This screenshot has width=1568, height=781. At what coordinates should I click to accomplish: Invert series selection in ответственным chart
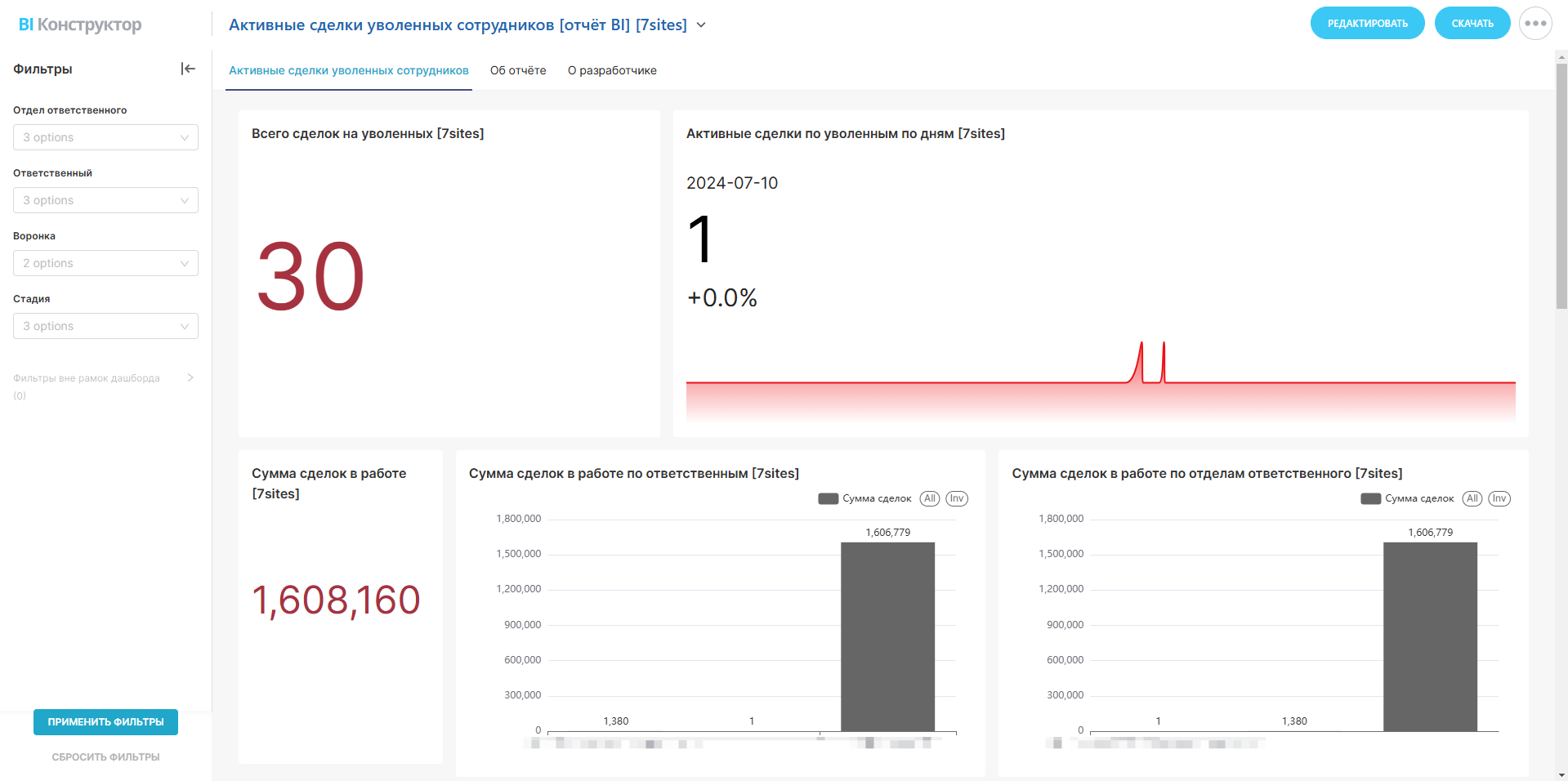(956, 498)
